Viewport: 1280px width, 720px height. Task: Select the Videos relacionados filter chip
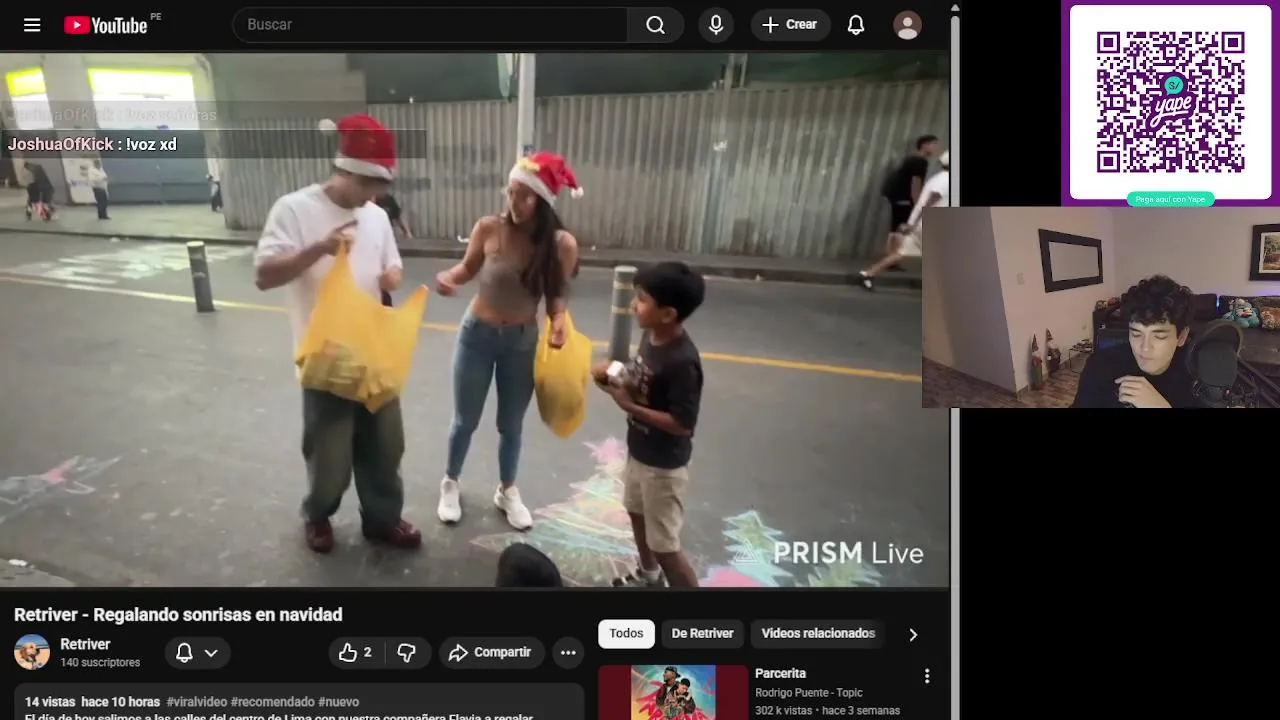click(818, 633)
